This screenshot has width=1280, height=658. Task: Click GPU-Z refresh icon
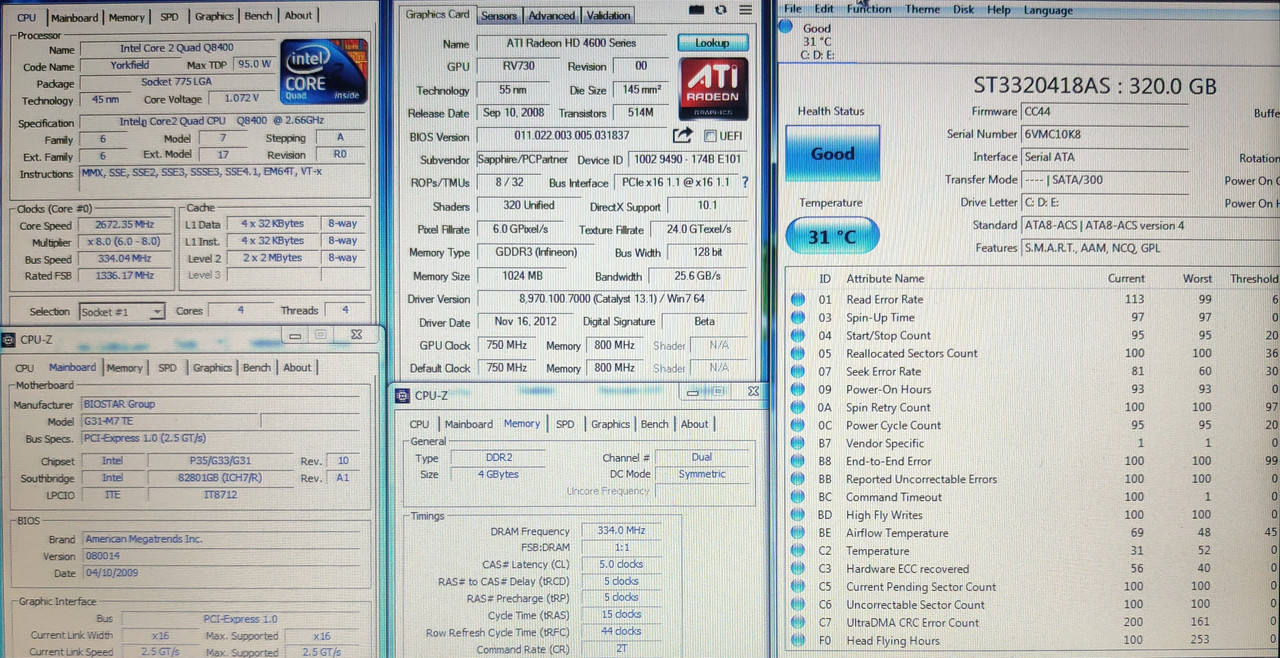tap(721, 10)
